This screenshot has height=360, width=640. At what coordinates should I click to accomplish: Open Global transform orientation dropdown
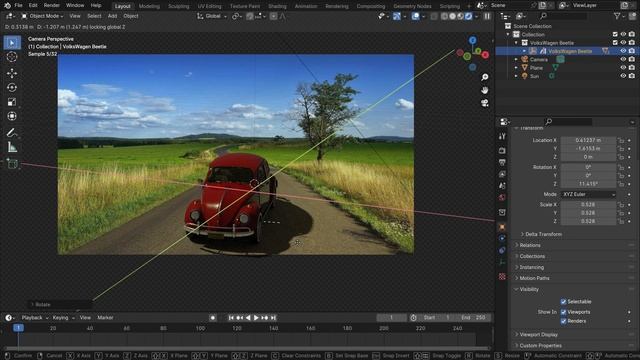pyautogui.click(x=212, y=16)
